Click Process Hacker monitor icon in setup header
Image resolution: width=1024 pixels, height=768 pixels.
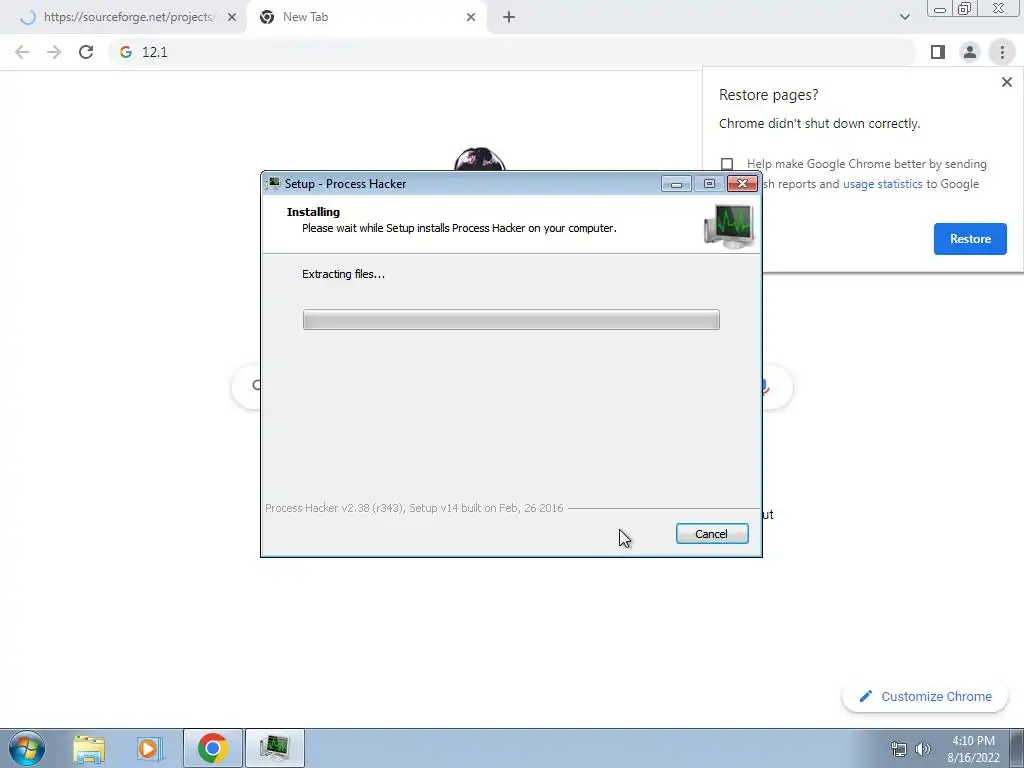pos(729,226)
